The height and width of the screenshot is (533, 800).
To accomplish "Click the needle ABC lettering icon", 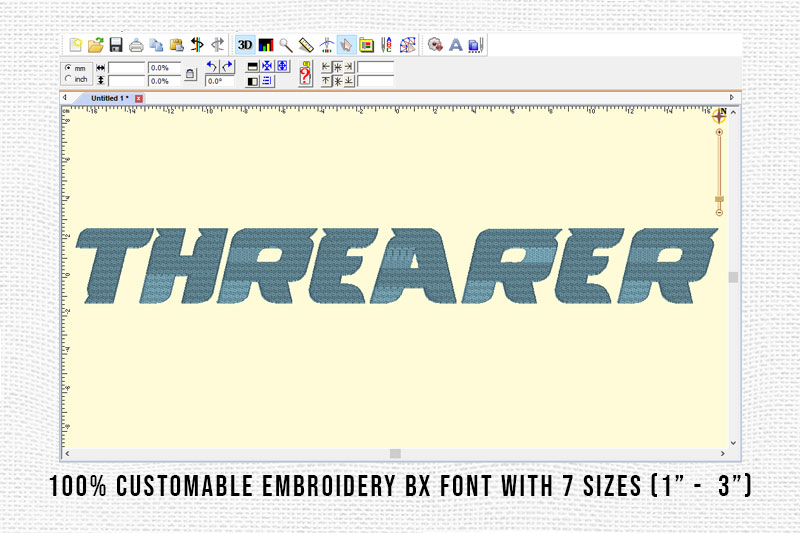I will pos(387,45).
